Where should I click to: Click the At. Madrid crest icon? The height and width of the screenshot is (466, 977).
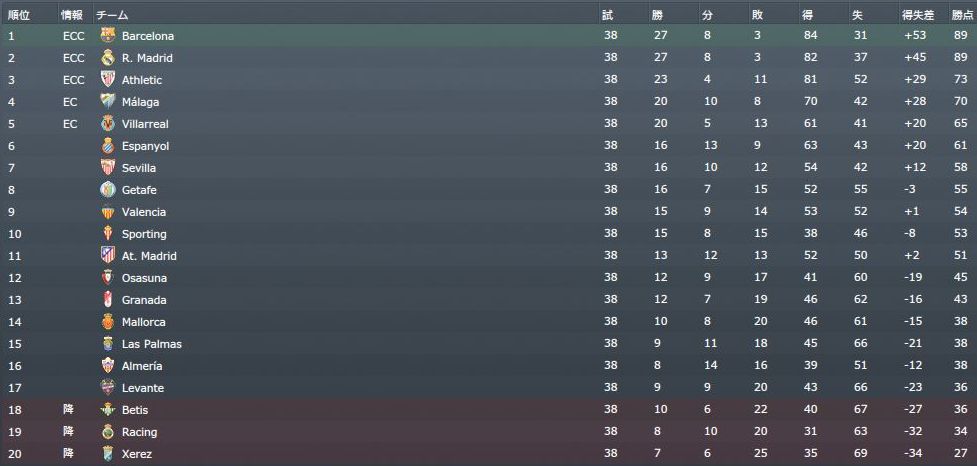[108, 255]
